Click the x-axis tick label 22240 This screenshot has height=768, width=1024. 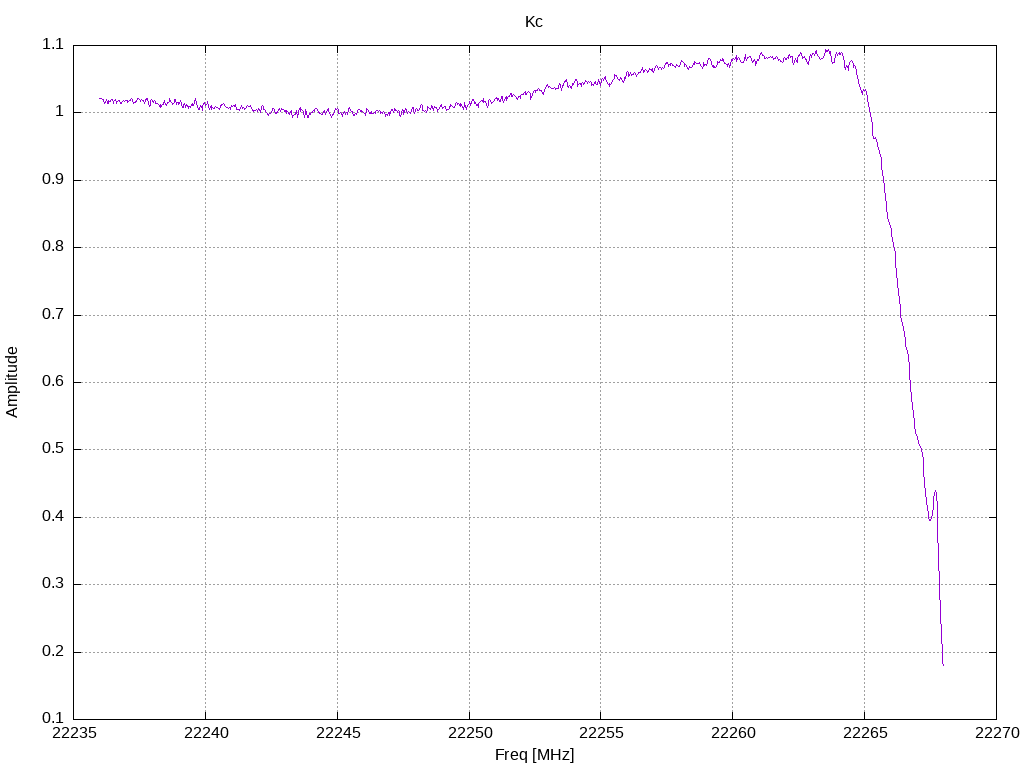pos(206,733)
